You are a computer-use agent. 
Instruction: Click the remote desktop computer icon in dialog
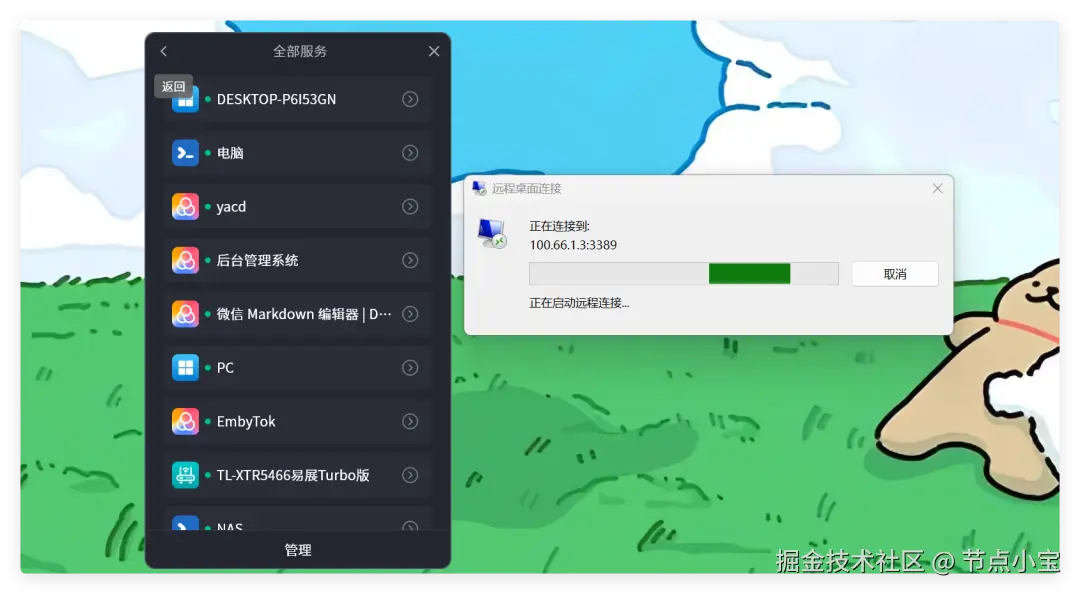click(491, 231)
